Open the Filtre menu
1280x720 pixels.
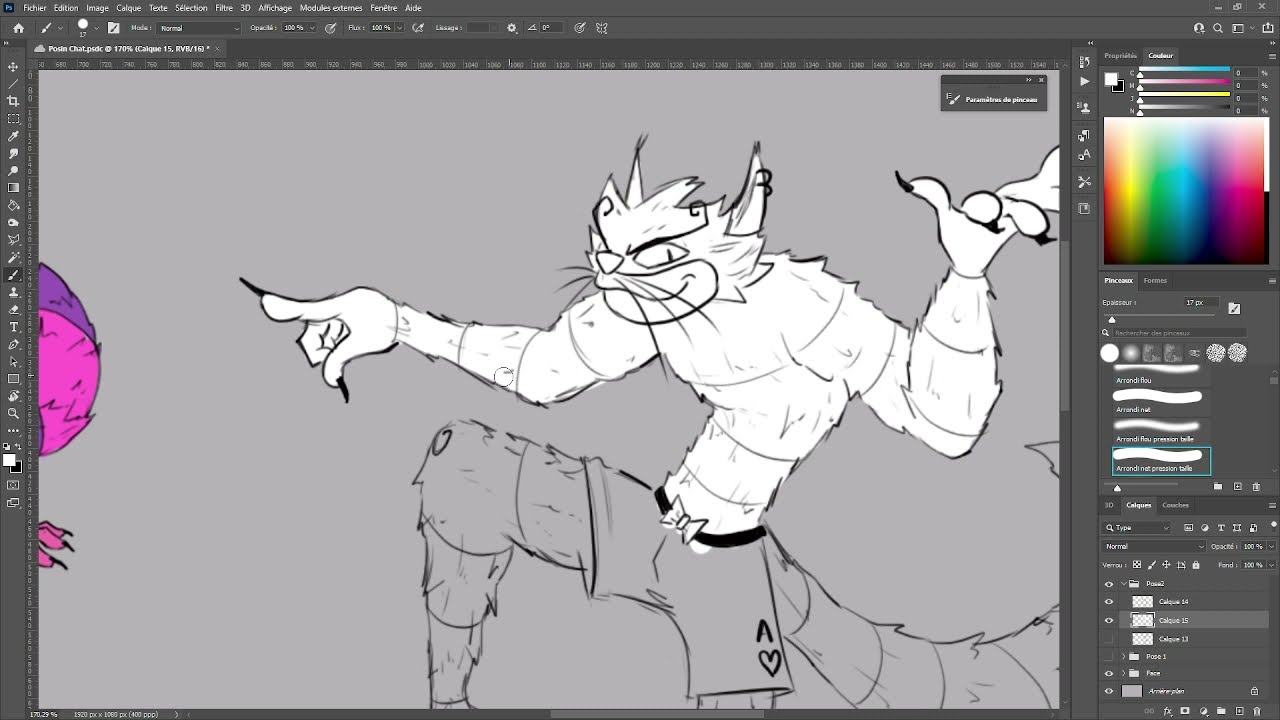[224, 8]
